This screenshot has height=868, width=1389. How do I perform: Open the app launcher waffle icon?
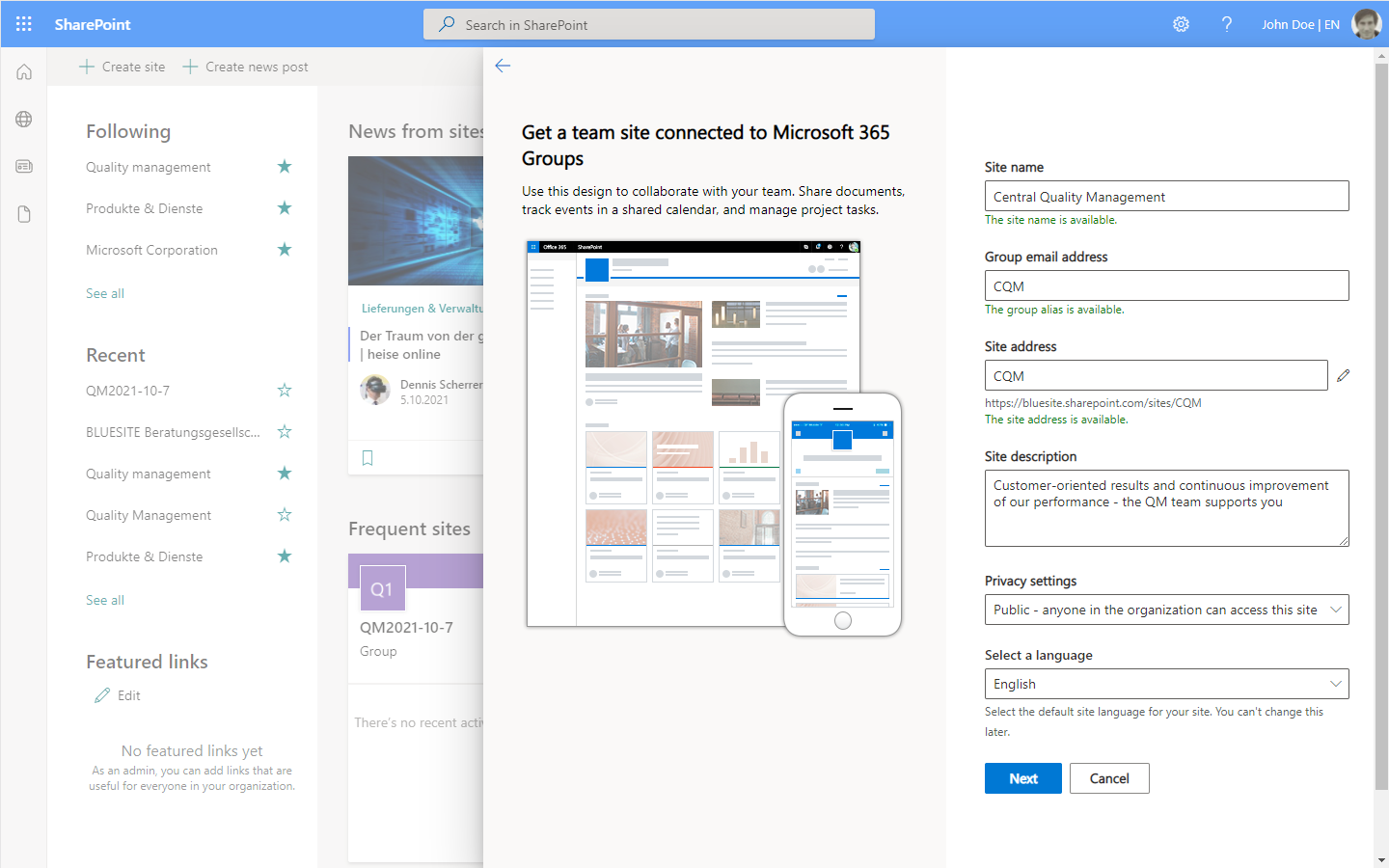point(23,24)
